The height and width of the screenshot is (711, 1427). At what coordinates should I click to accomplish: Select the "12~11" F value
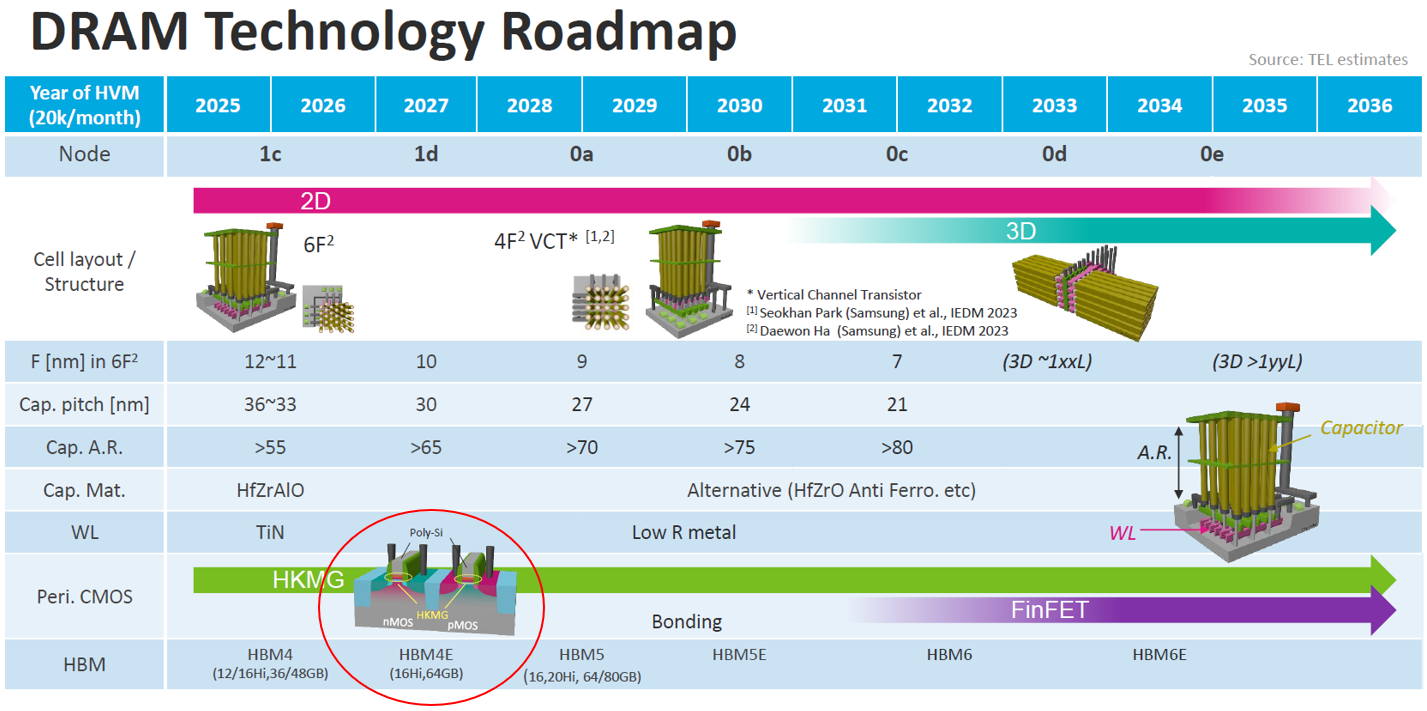270,361
